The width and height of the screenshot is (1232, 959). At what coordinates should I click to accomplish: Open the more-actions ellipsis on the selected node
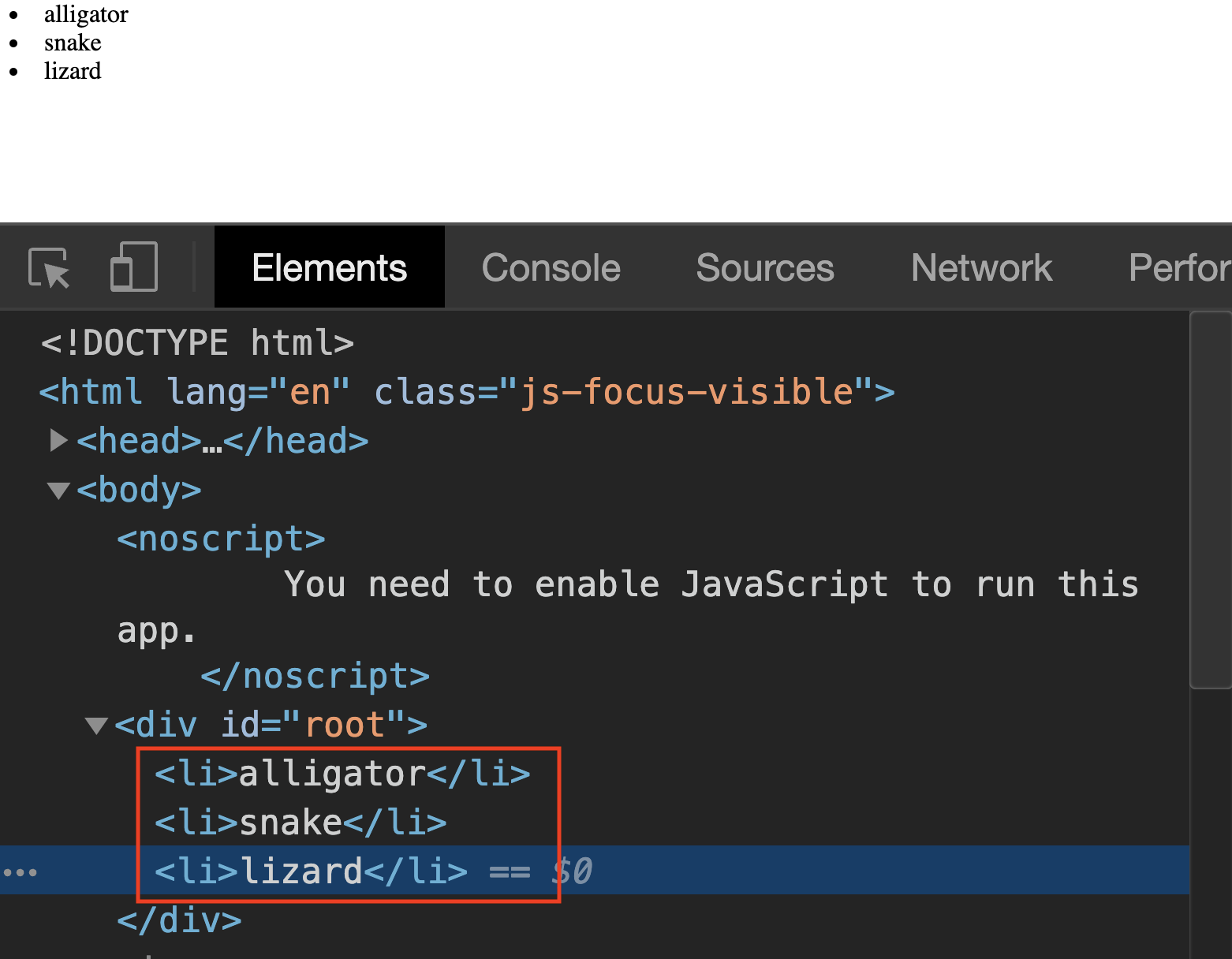coord(19,871)
